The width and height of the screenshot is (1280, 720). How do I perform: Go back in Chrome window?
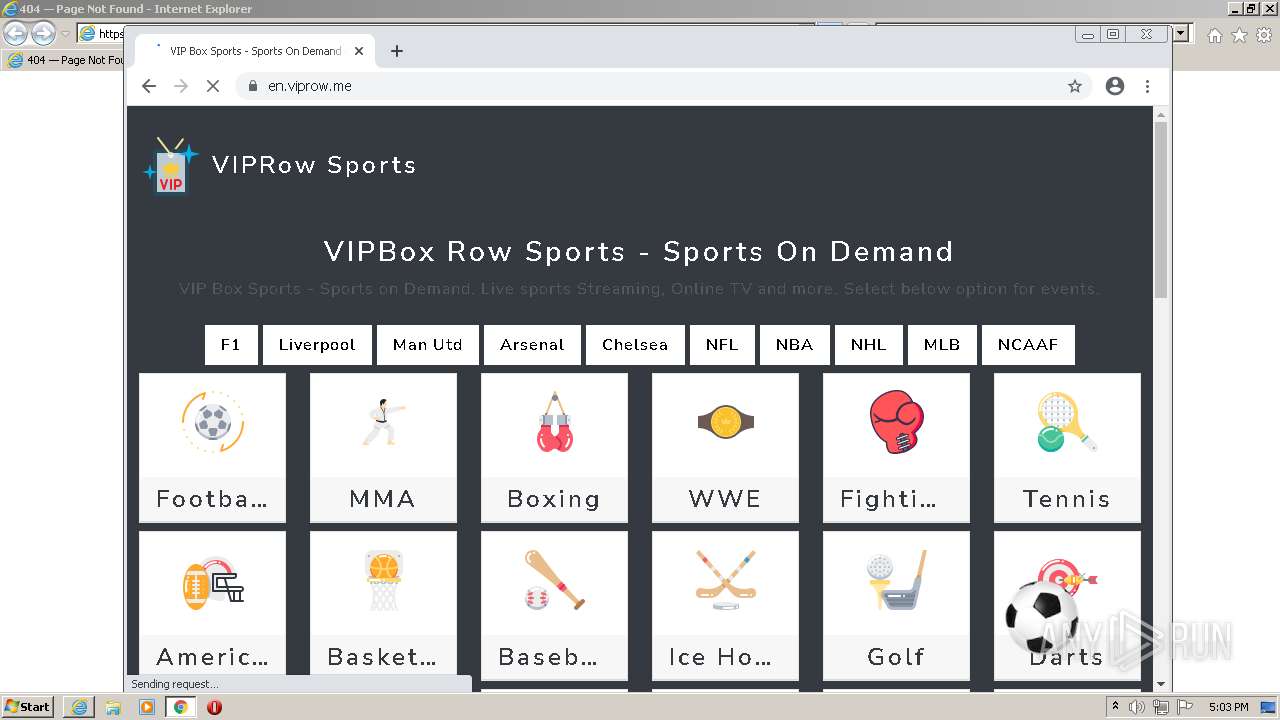click(x=149, y=86)
